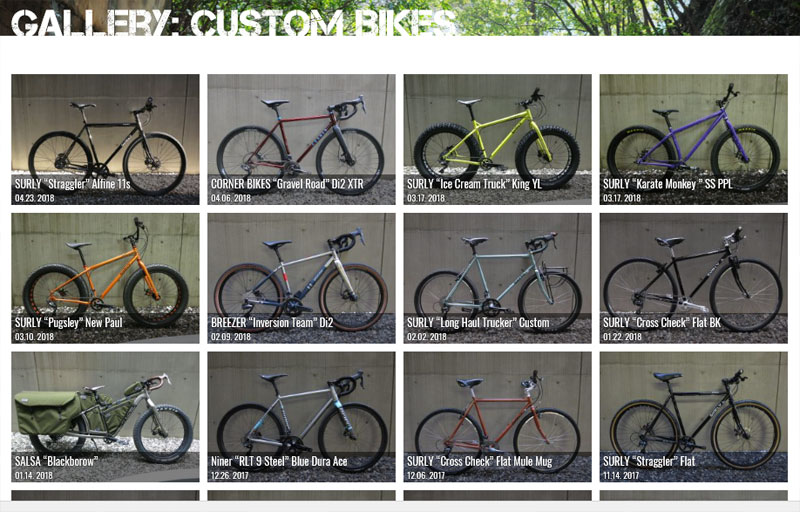Click the SURLY "Ice Cream Truck" King YL caption
The height and width of the screenshot is (512, 800).
tap(474, 184)
